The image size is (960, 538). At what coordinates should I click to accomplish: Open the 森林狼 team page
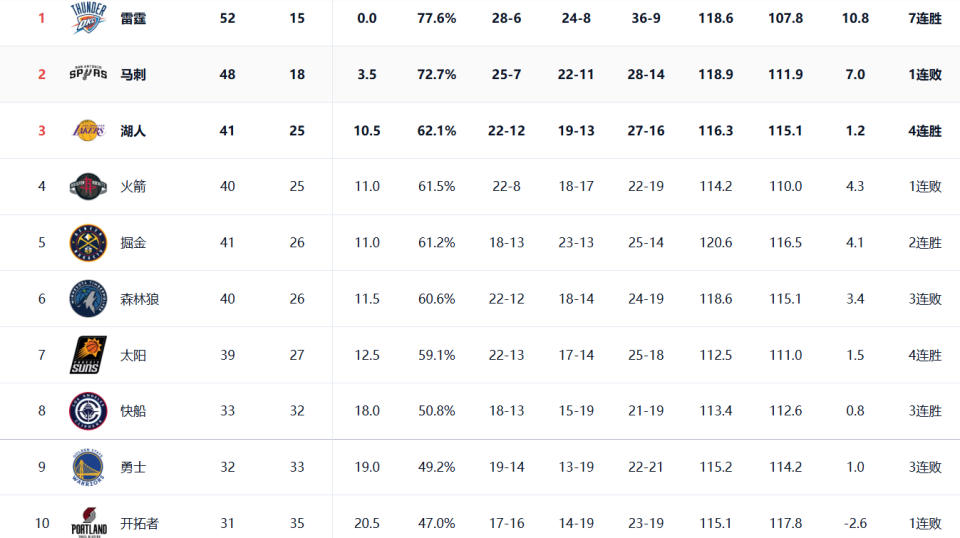[x=139, y=298]
